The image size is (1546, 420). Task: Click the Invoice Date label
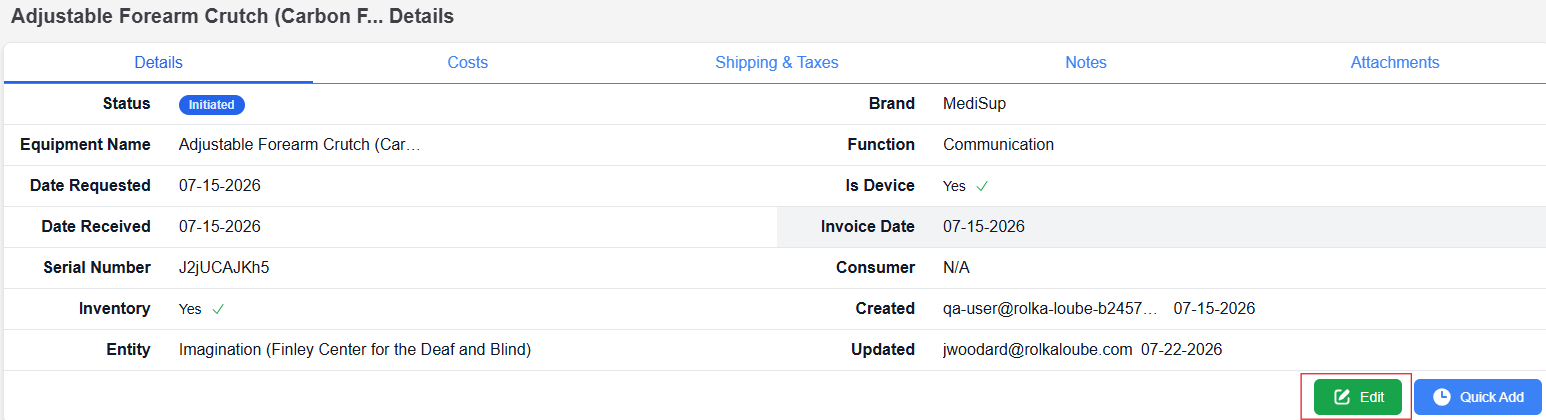pos(868,227)
